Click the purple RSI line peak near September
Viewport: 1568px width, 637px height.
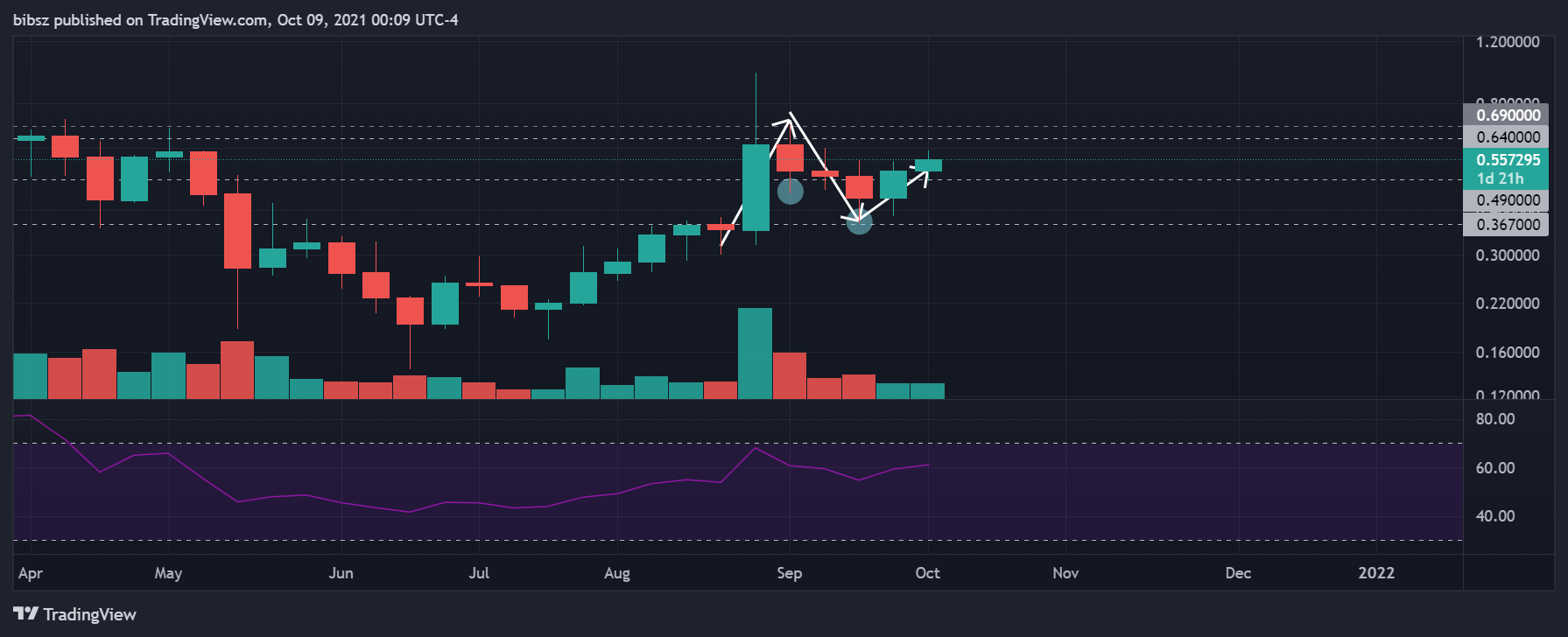coord(756,448)
